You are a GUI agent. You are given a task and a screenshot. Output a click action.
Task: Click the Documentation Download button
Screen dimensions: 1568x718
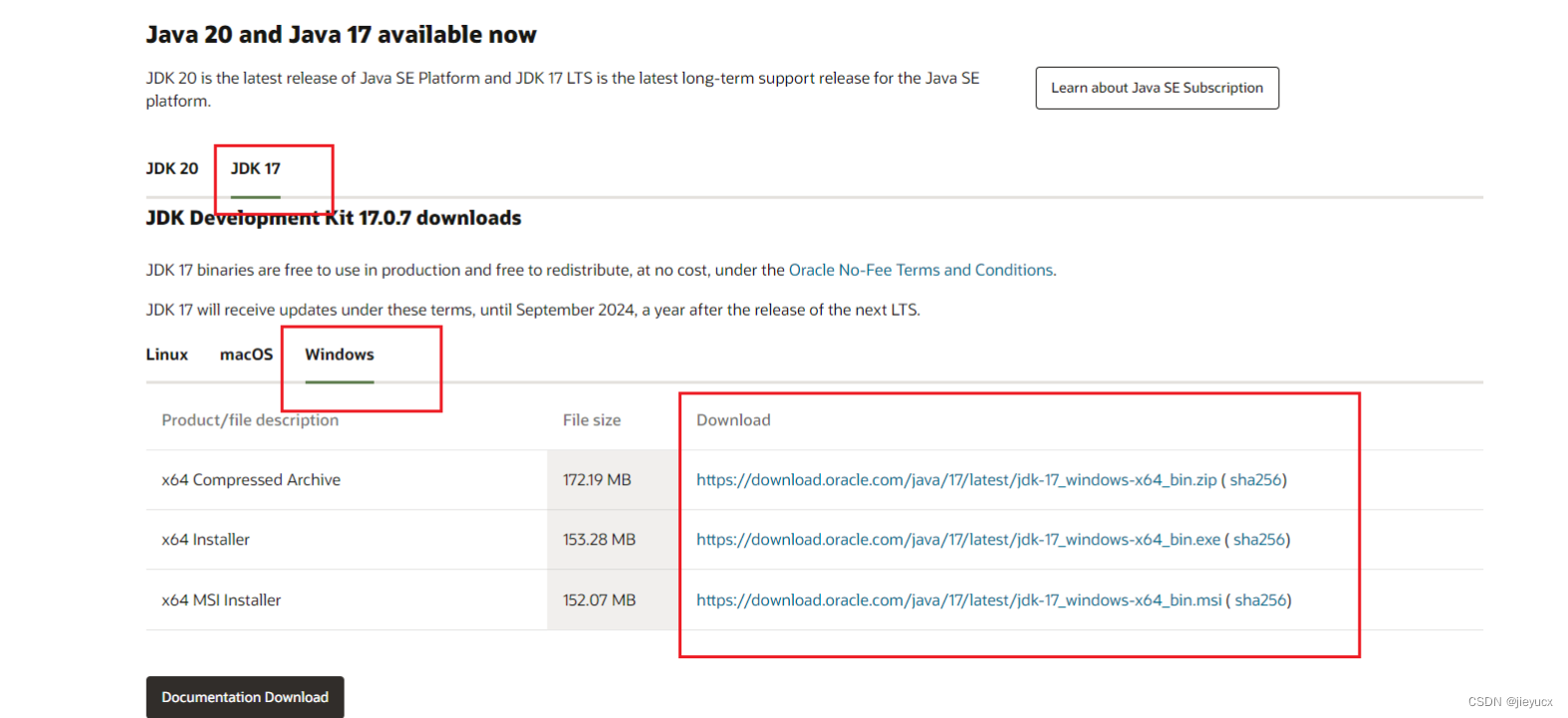point(245,697)
